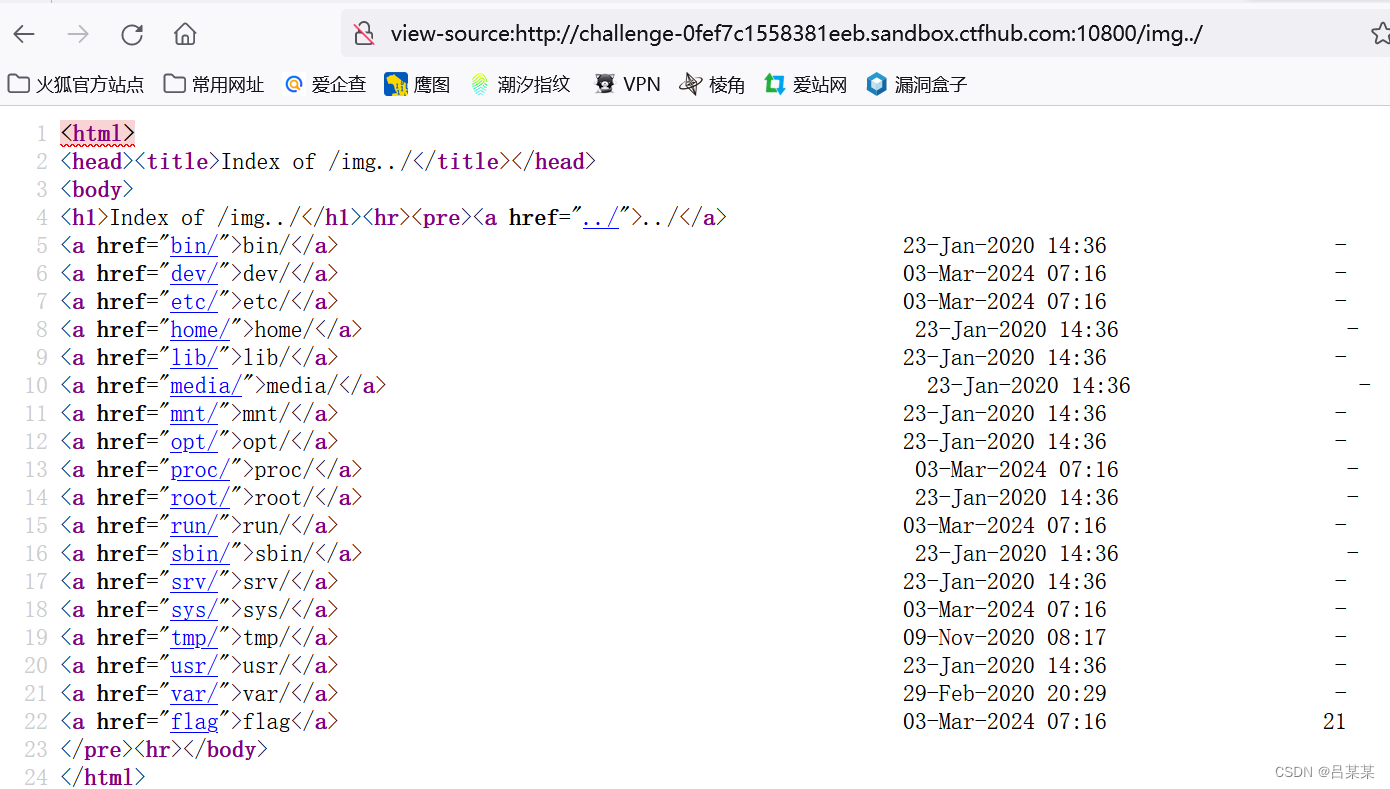Open the flag file link
Image resolution: width=1390 pixels, height=789 pixels.
pos(195,721)
